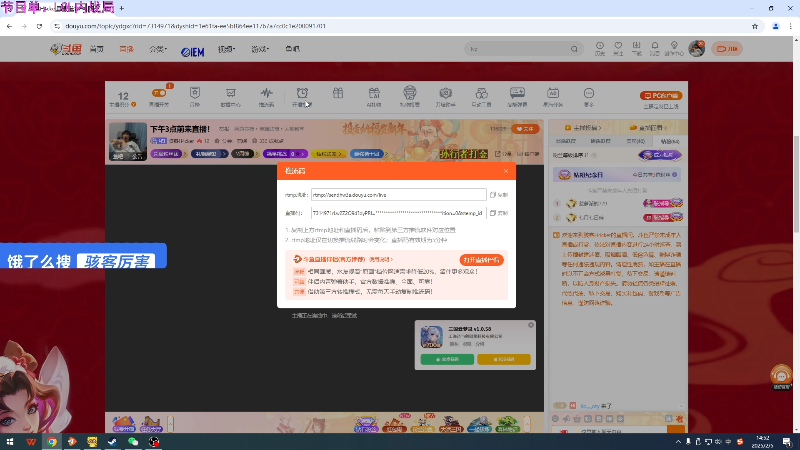Select the rank 1 user row
Viewport: 800px width, 450px height.
coord(618,203)
